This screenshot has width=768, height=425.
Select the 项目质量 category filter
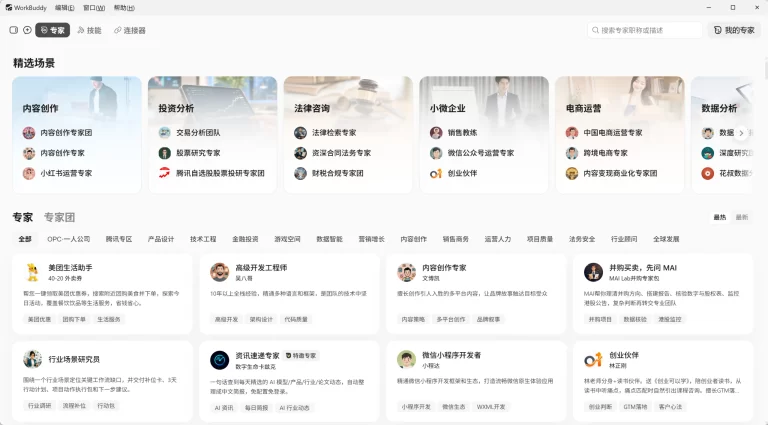pyautogui.click(x=540, y=239)
